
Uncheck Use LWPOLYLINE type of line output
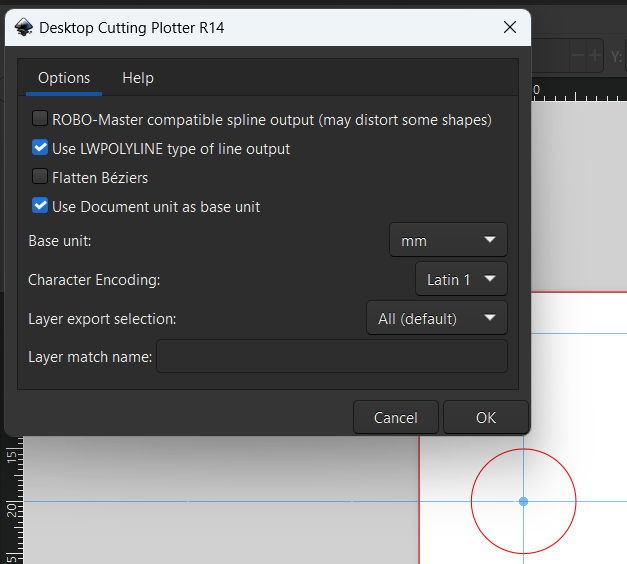pyautogui.click(x=40, y=148)
